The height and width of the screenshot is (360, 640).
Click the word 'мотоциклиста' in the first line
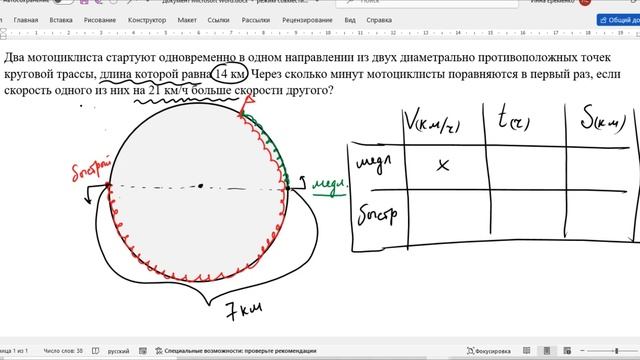[65, 58]
